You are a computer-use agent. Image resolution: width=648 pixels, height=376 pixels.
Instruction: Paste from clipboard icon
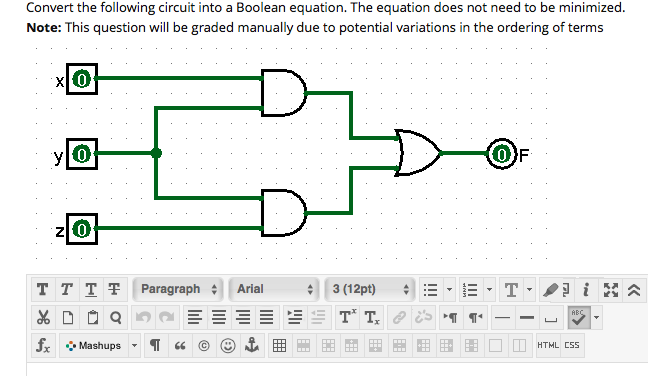(93, 318)
